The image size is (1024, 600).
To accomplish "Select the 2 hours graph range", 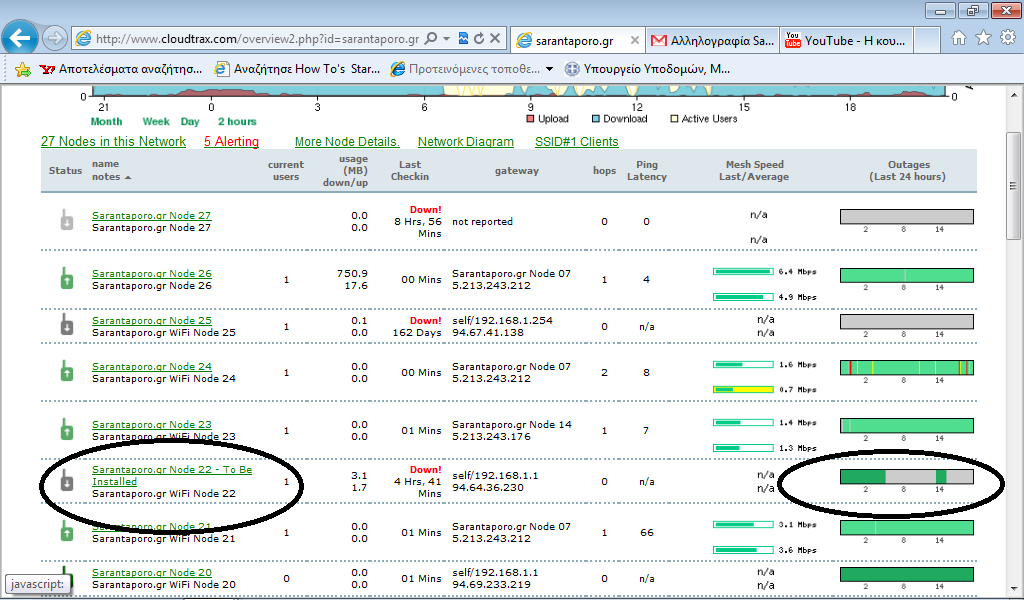I will 237,121.
